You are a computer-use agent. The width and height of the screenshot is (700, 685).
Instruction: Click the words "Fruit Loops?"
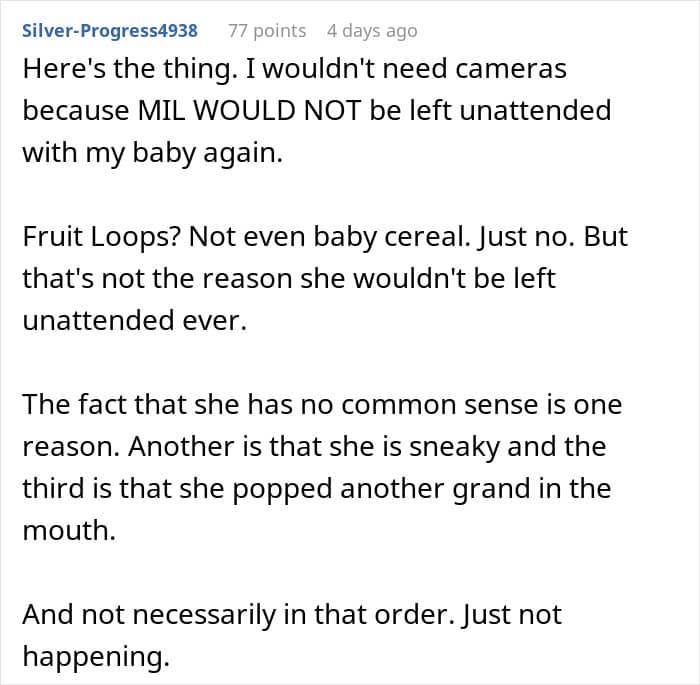point(101,237)
